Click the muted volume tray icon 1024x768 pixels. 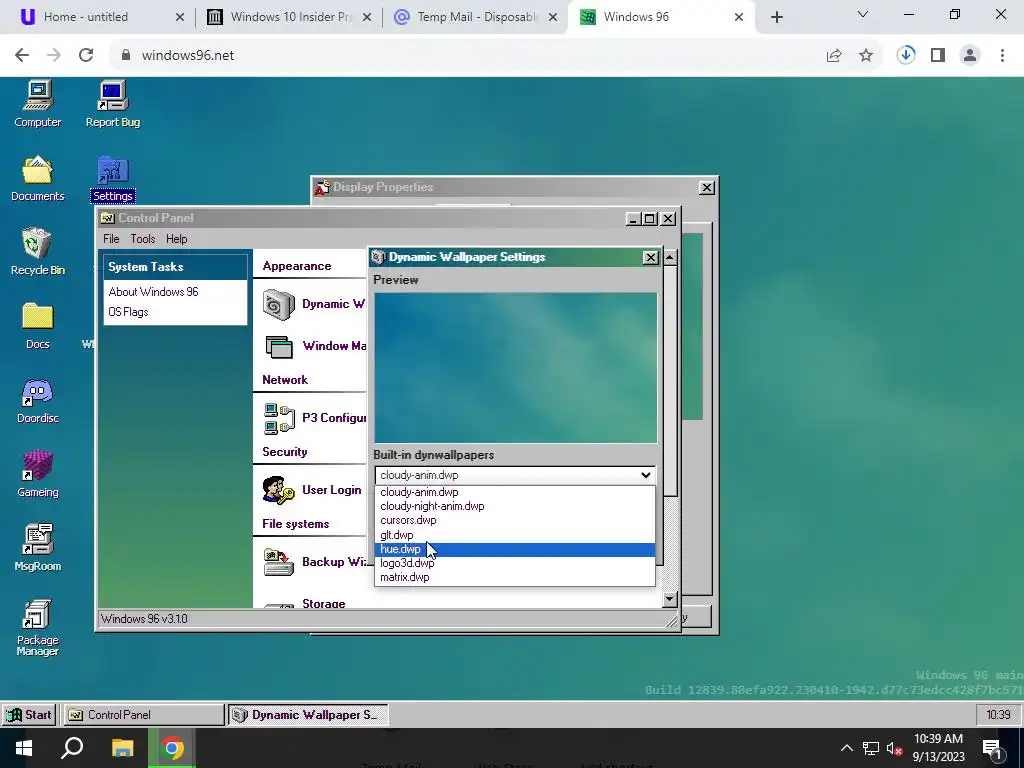point(894,748)
